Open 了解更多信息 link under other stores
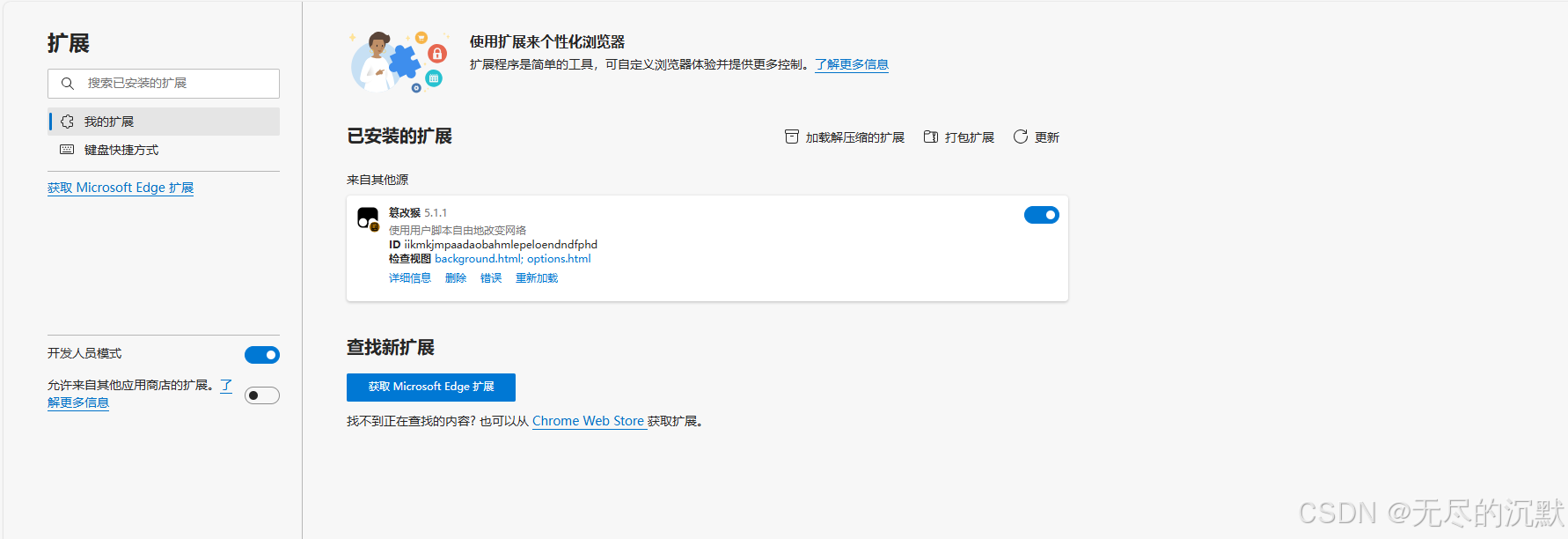The image size is (1568, 539). [x=140, y=394]
